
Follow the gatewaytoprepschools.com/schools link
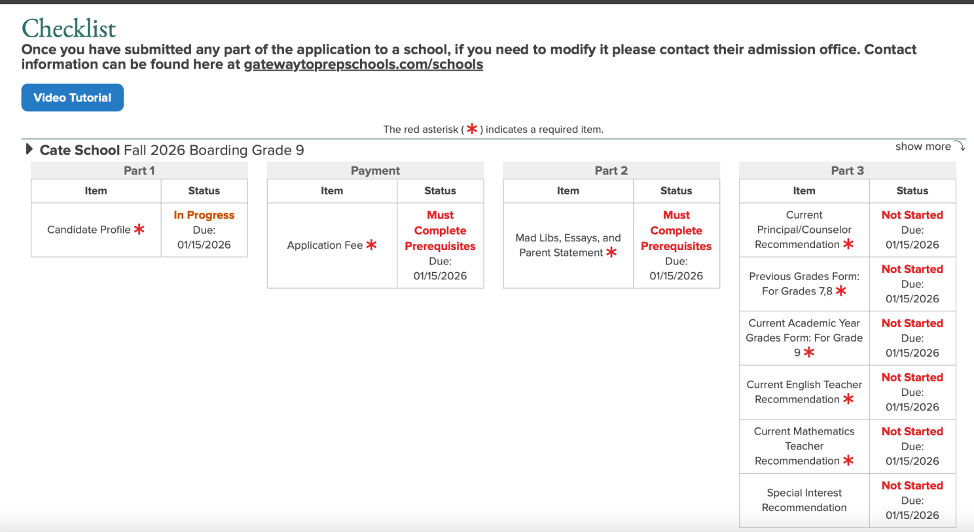pyautogui.click(x=363, y=65)
